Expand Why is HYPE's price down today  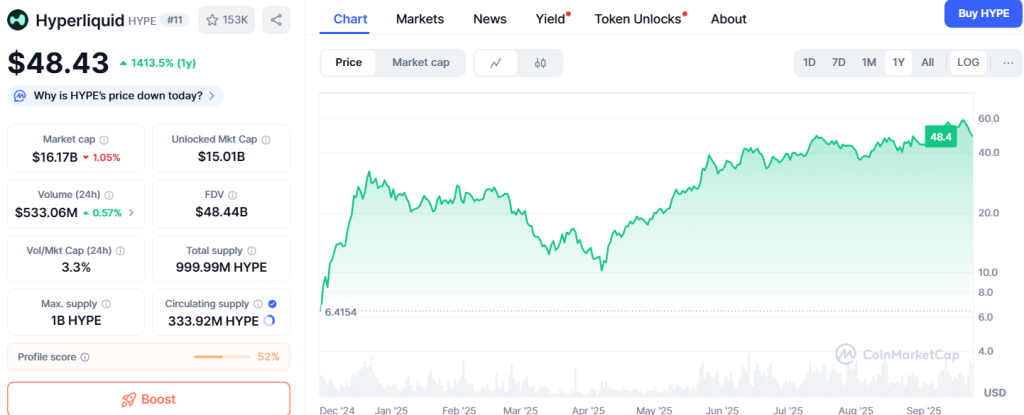115,96
